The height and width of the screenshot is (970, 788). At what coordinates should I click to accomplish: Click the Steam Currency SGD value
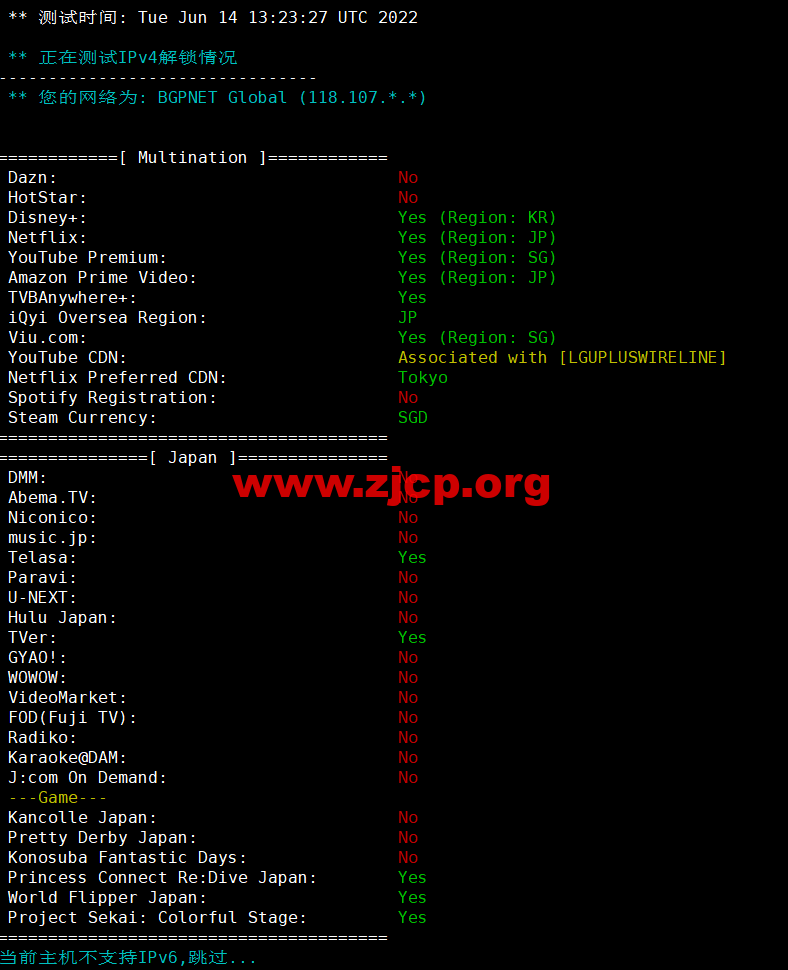[413, 418]
